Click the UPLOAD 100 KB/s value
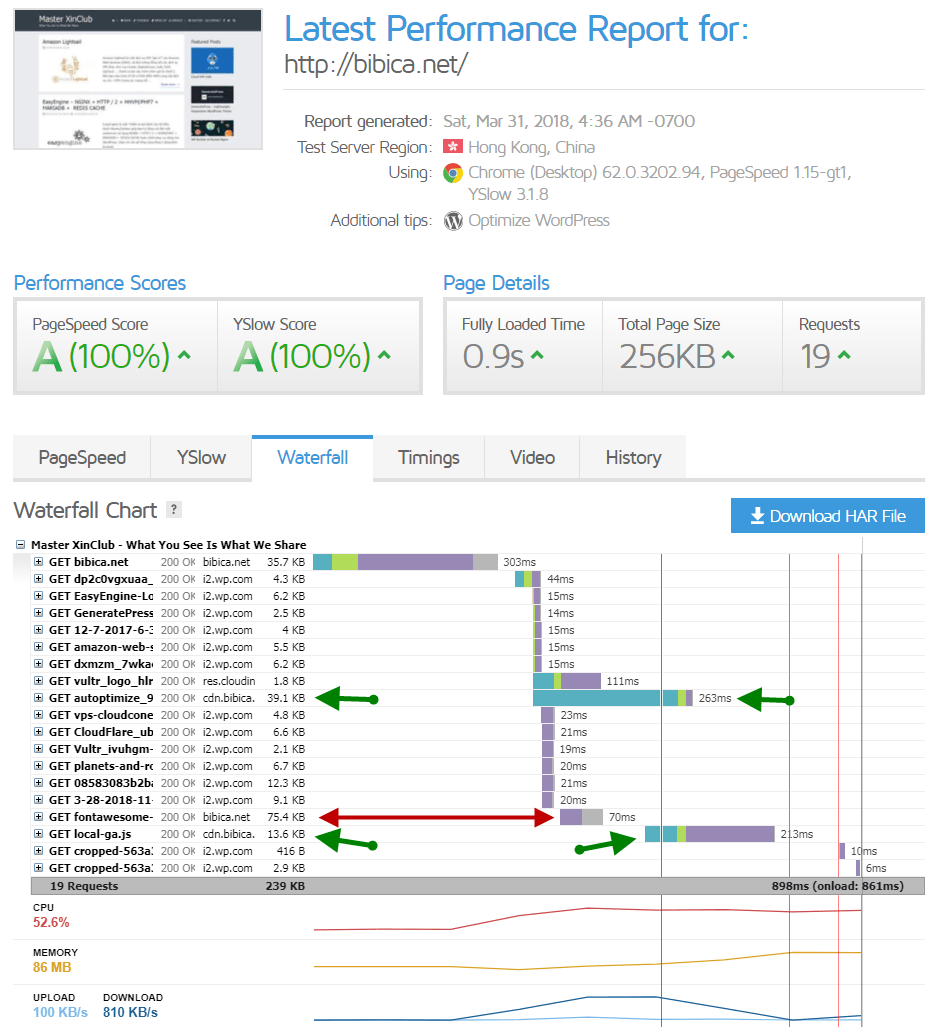931x1028 pixels. (60, 1012)
